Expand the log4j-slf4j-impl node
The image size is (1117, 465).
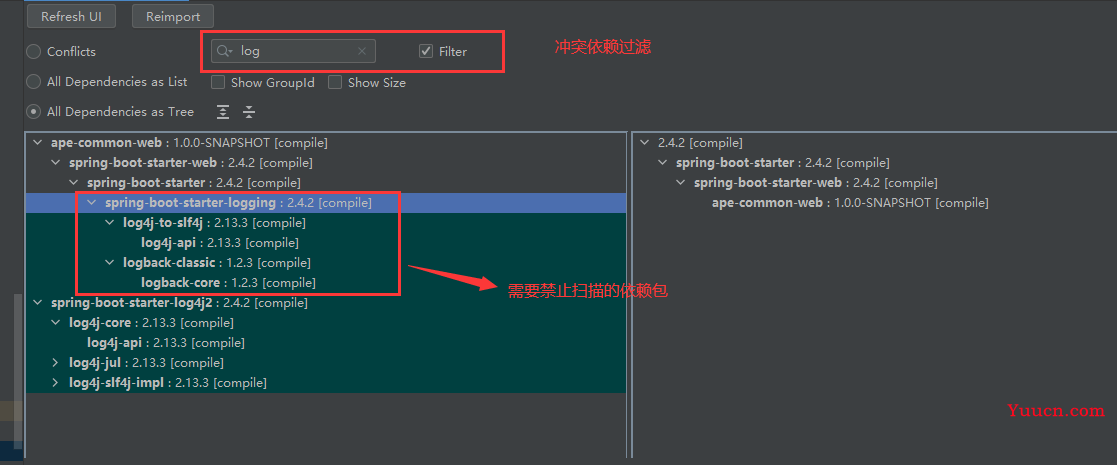[x=56, y=383]
